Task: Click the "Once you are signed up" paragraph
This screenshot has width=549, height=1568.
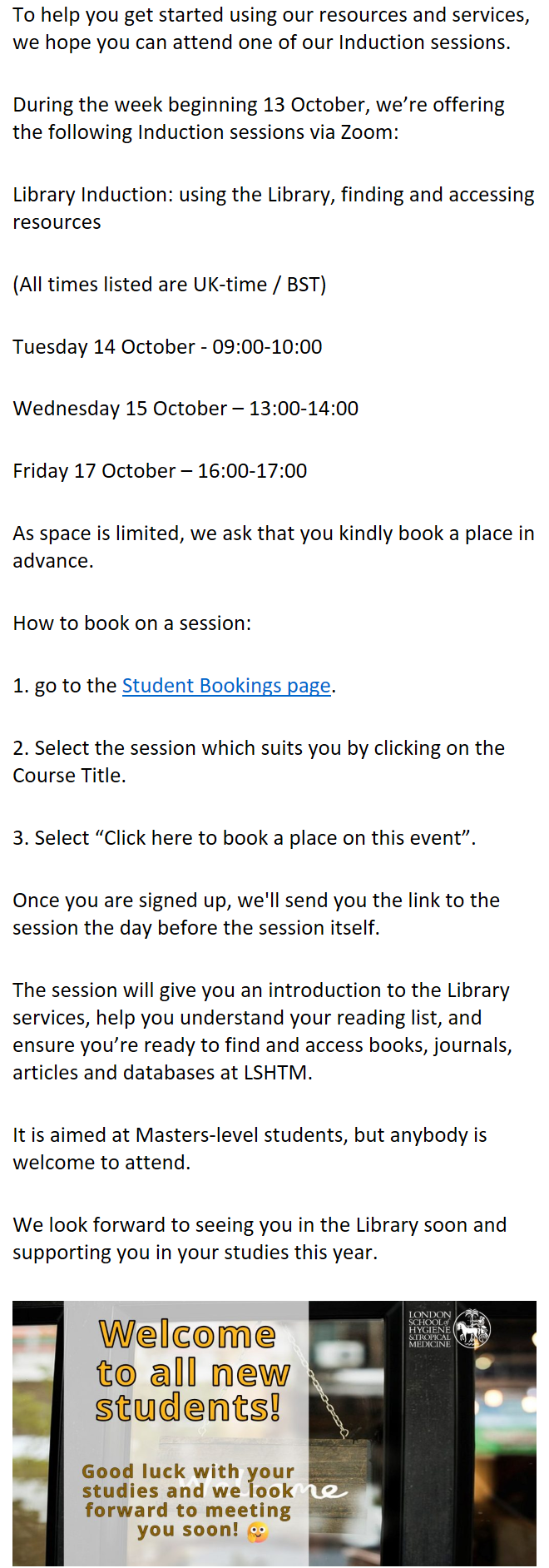Action: coord(256,914)
